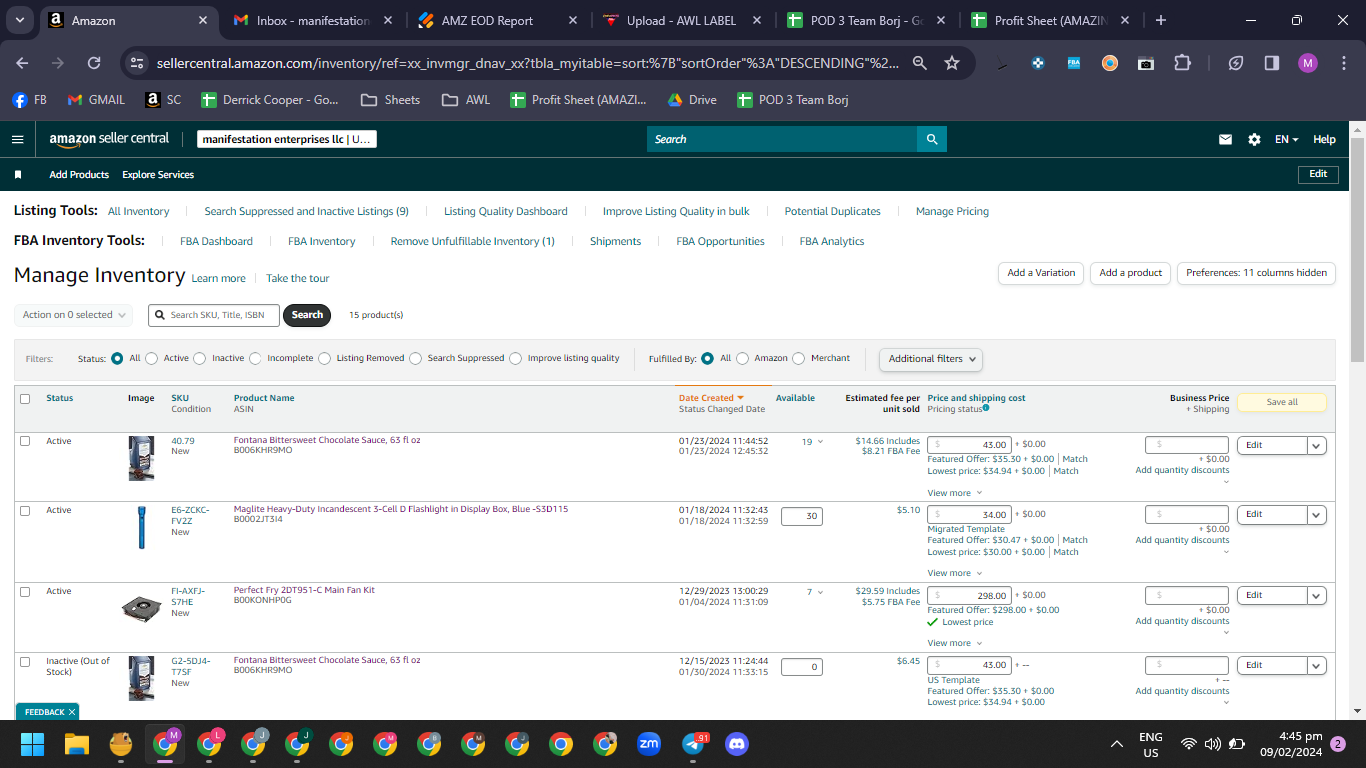
Task: Open the Action on 0 selected dropdown
Action: 74,315
